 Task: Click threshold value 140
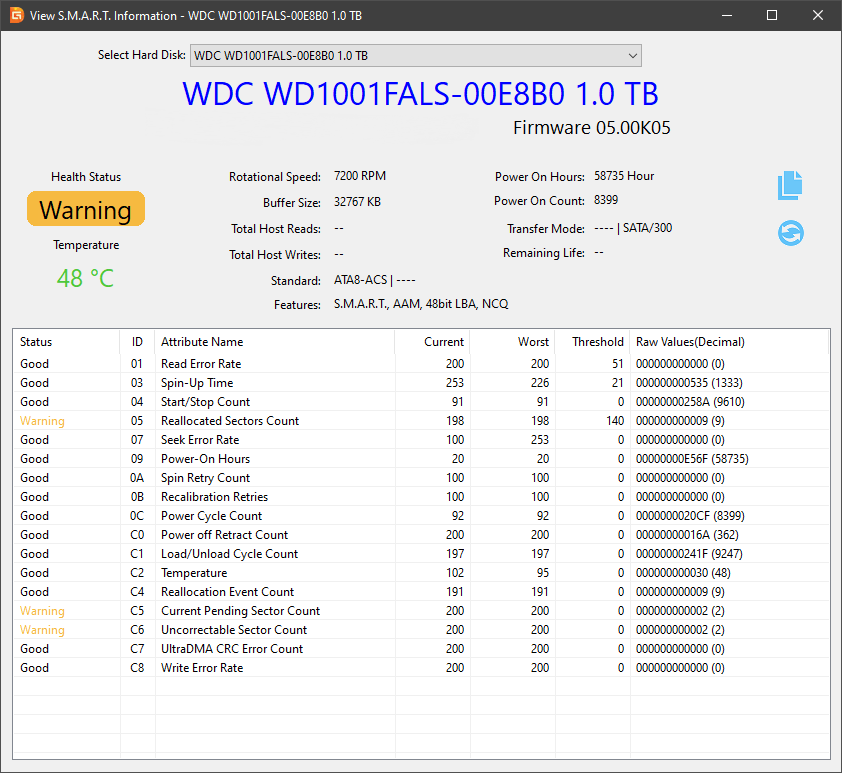615,421
